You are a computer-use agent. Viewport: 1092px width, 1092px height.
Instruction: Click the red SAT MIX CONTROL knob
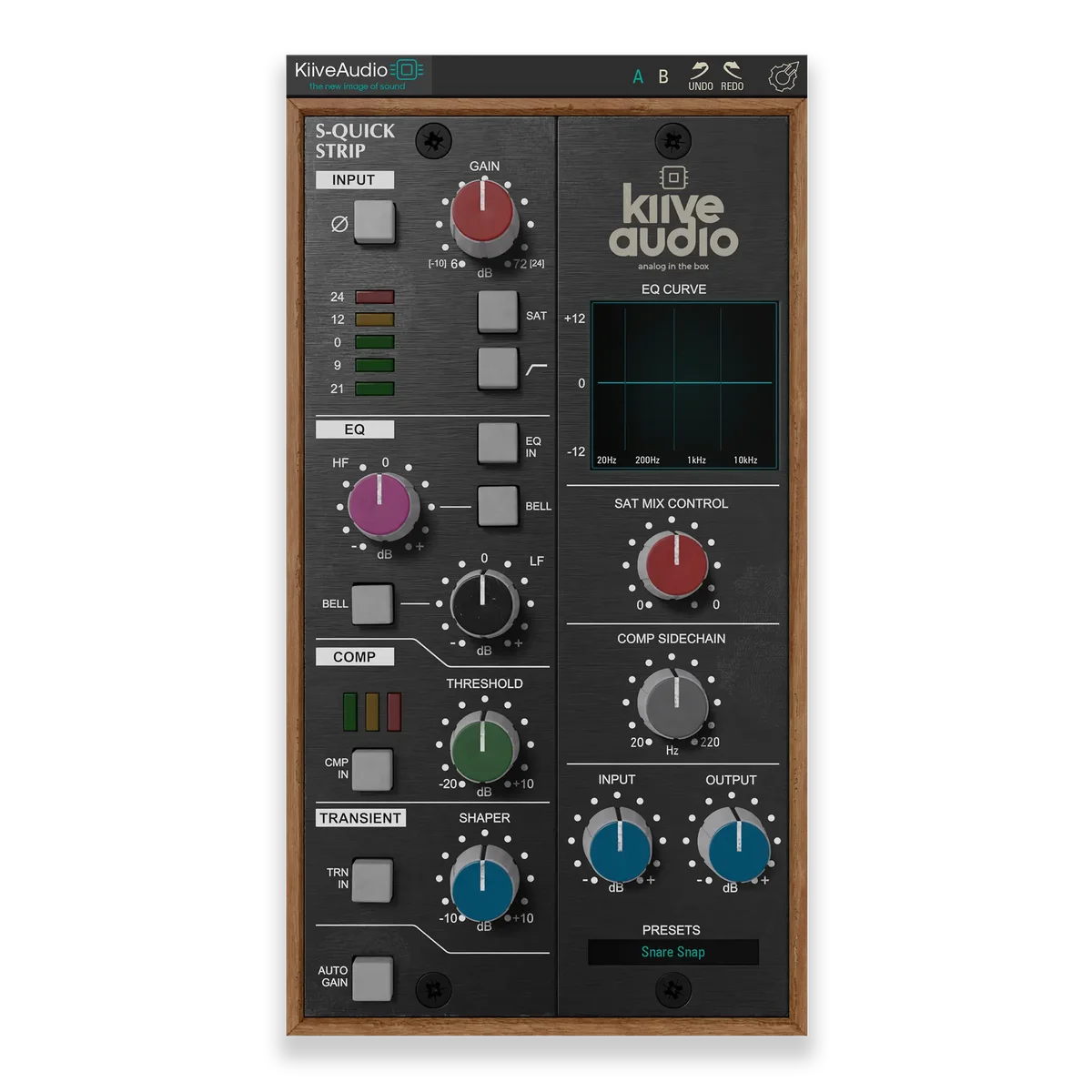(x=673, y=564)
